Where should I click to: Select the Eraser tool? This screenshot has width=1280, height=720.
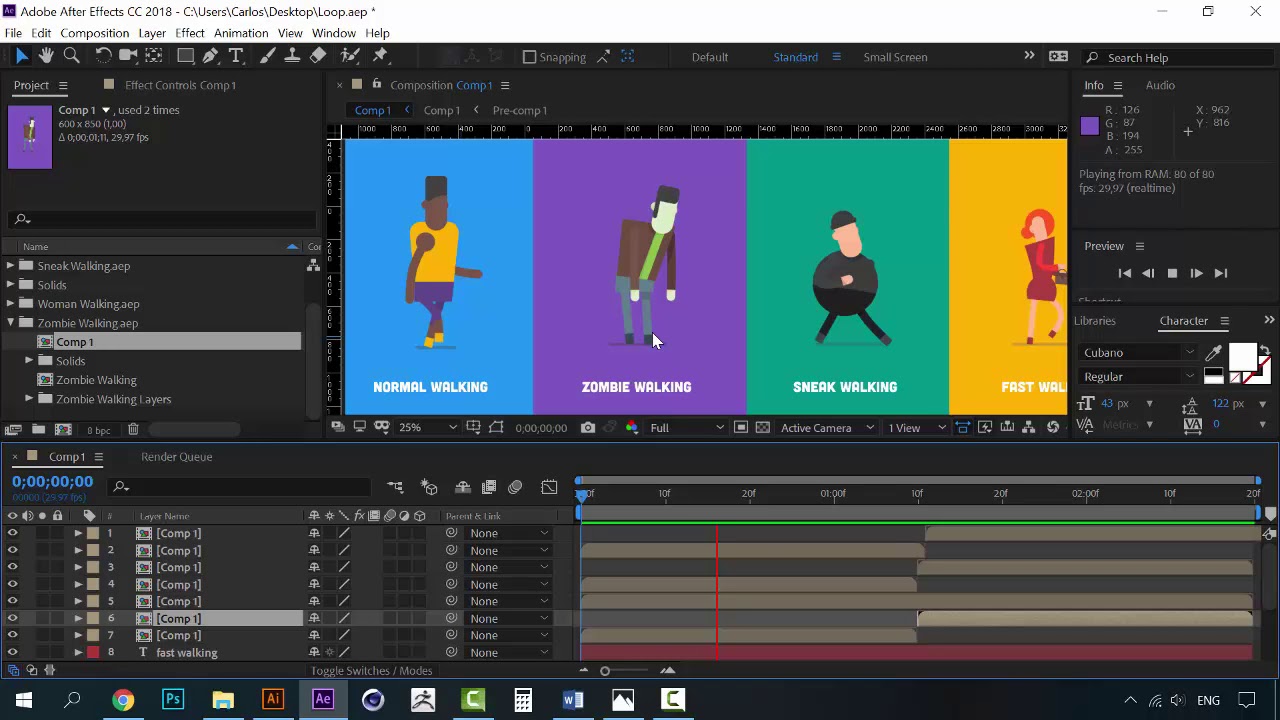coord(318,56)
